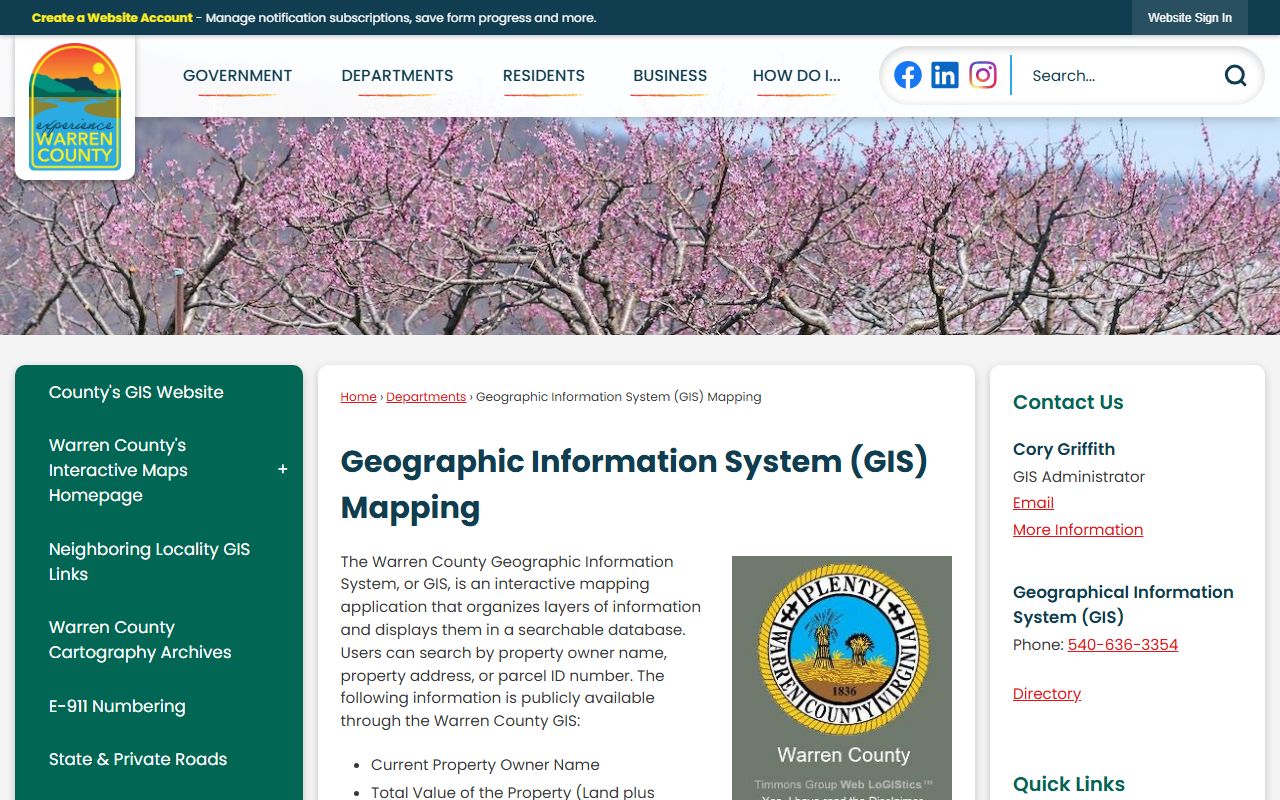Screen dimensions: 1280x800
Task: Open E-911 Numbering sidebar link
Action: [117, 706]
